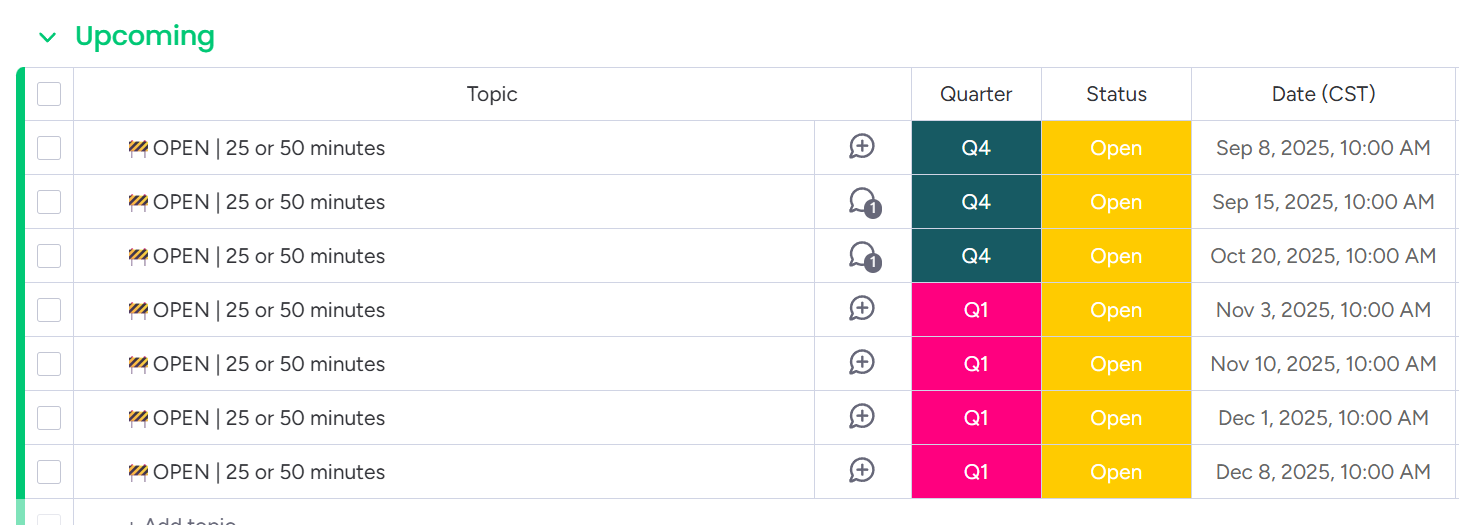Open Q4 quarter label on Sep 15 row
Image resolution: width=1459 pixels, height=525 pixels.
976,202
